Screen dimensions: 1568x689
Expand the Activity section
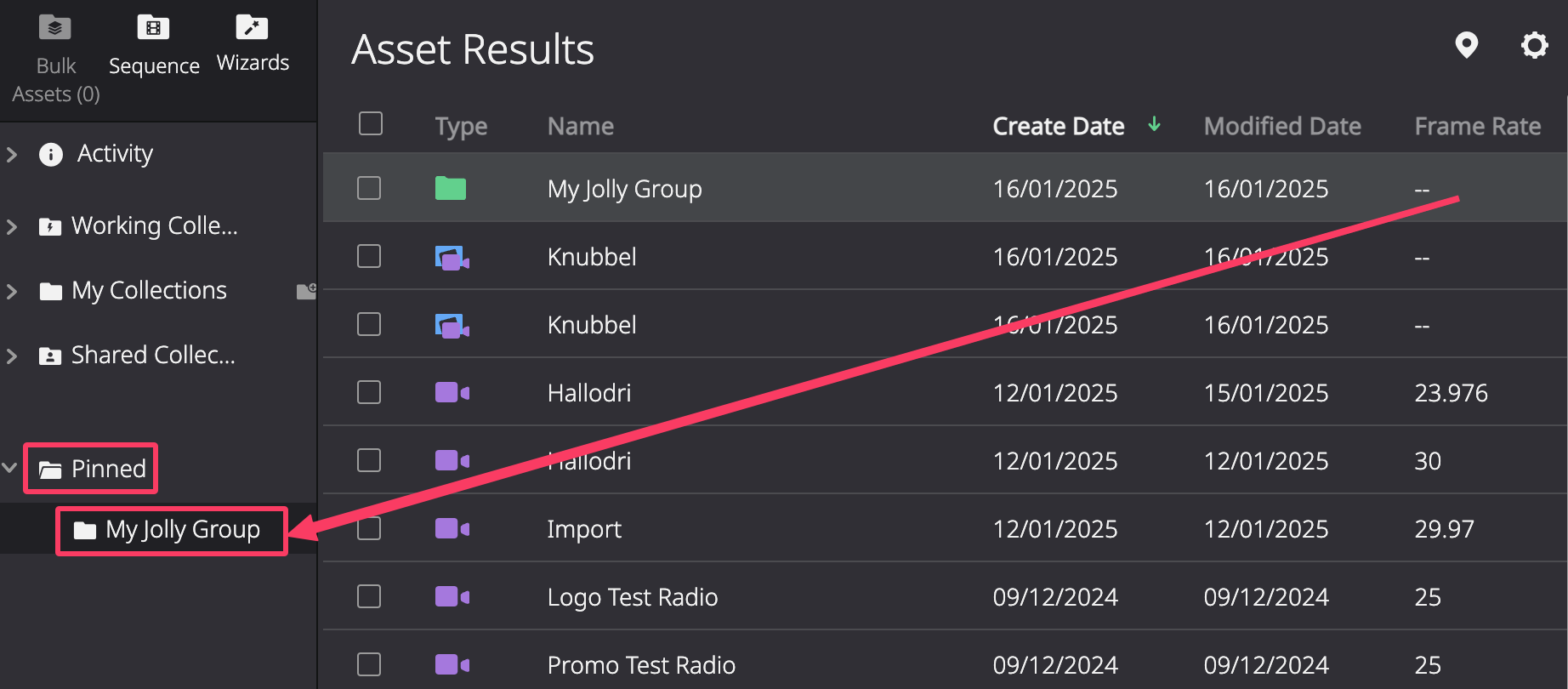click(x=12, y=154)
